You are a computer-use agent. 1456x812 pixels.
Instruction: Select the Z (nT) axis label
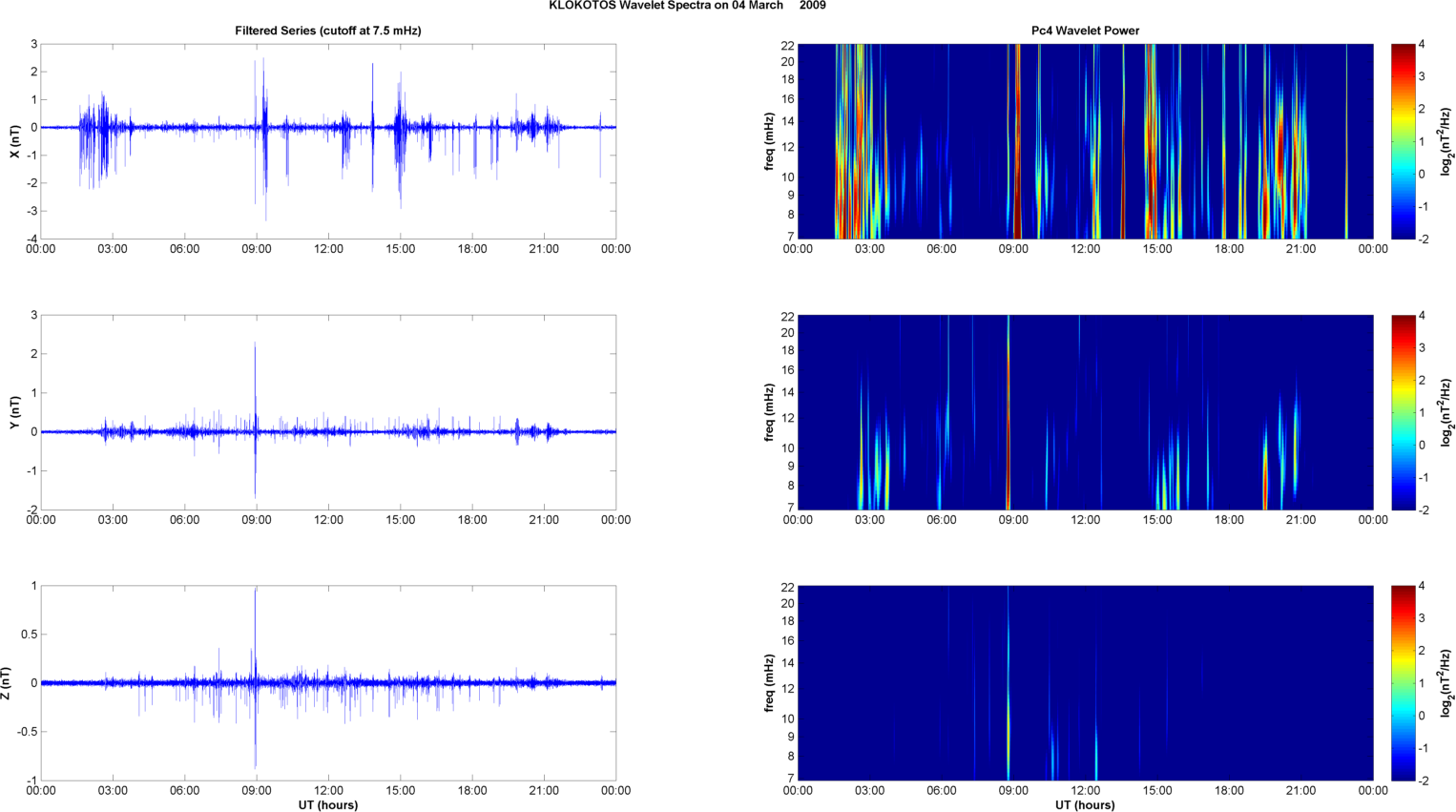[x=7, y=683]
